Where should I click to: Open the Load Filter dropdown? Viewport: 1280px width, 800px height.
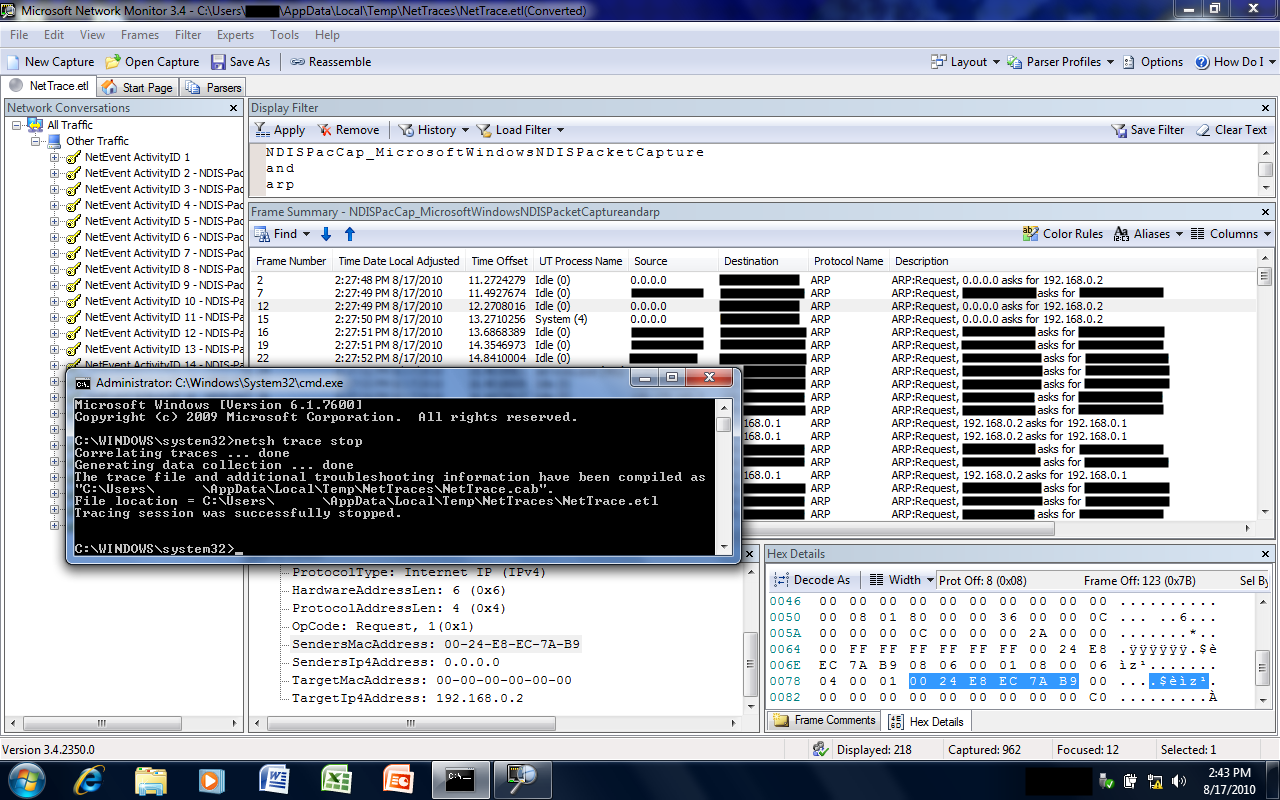520,130
